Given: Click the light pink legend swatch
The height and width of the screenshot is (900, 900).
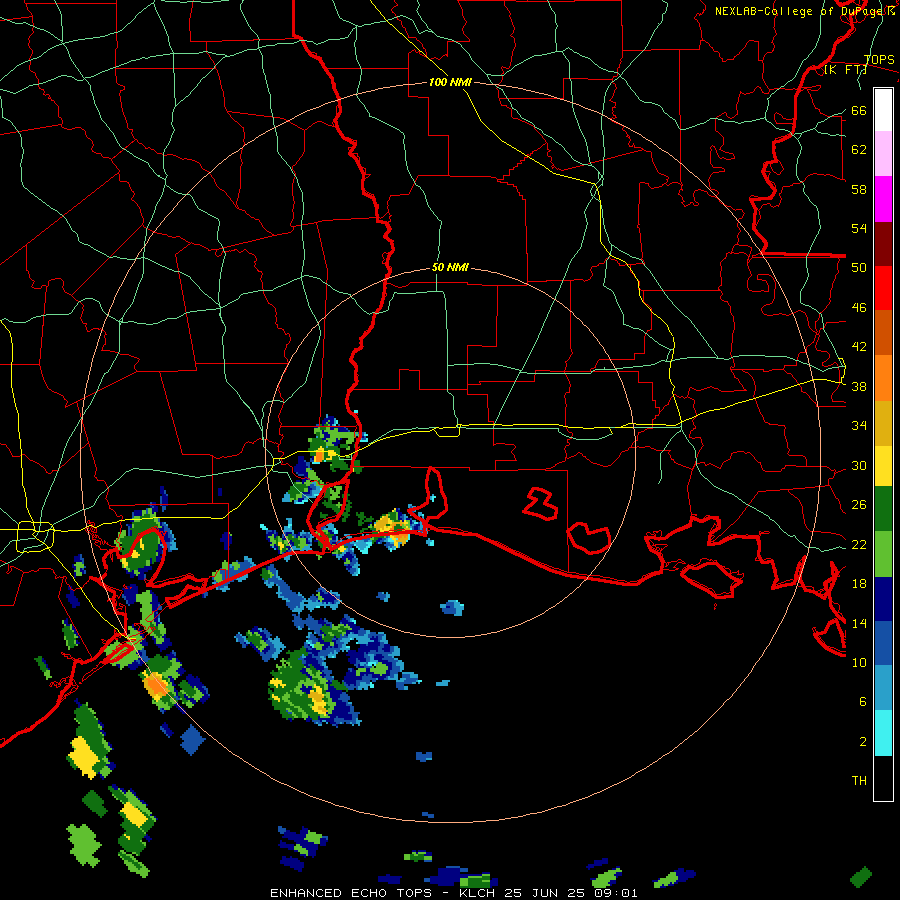Looking at the screenshot, I should pyautogui.click(x=883, y=154).
